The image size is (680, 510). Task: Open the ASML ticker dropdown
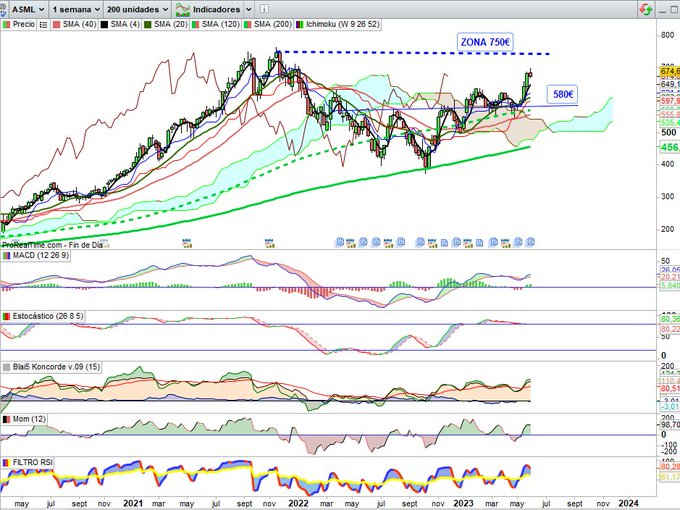27,9
